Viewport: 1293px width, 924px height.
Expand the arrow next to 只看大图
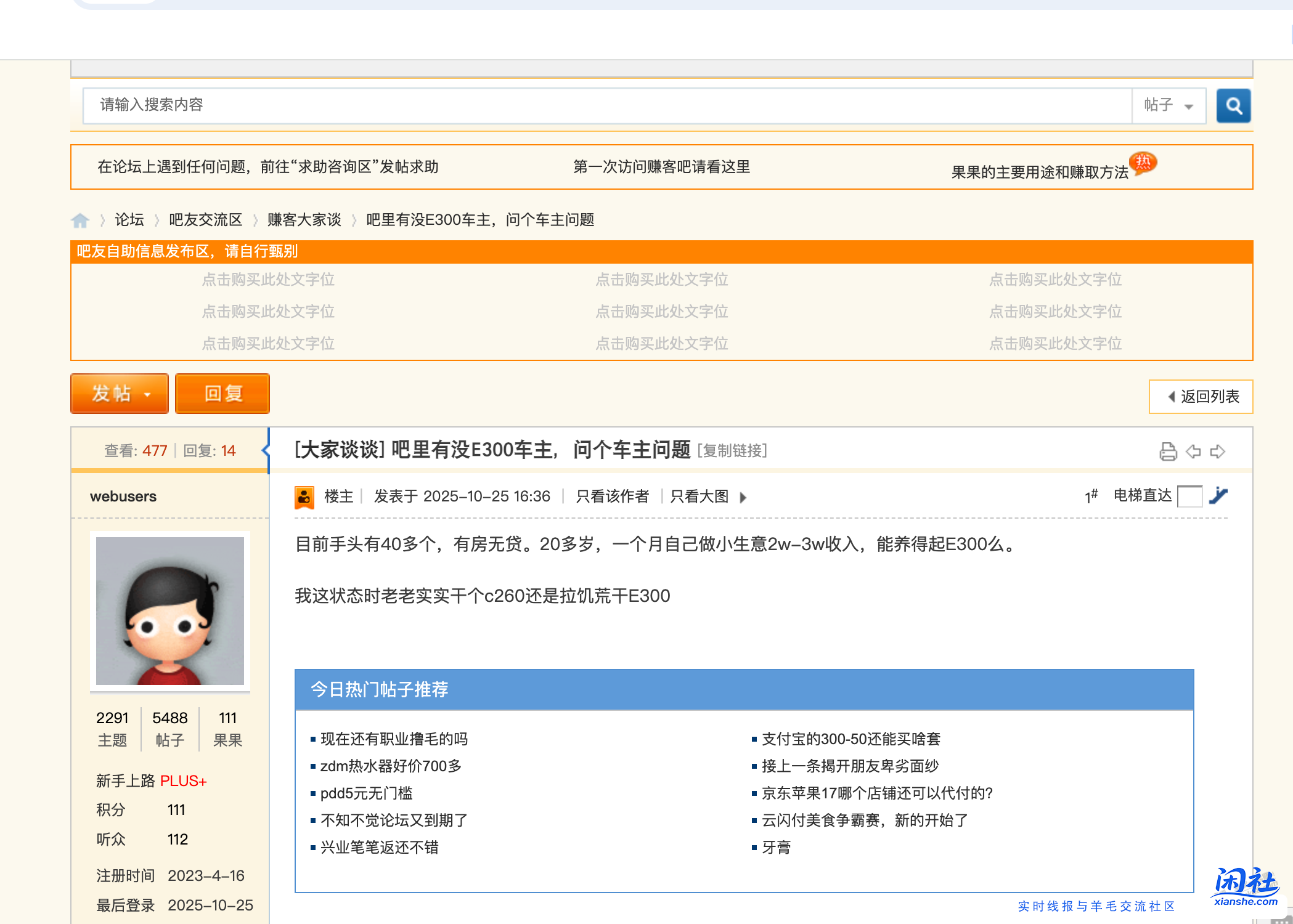coord(744,496)
